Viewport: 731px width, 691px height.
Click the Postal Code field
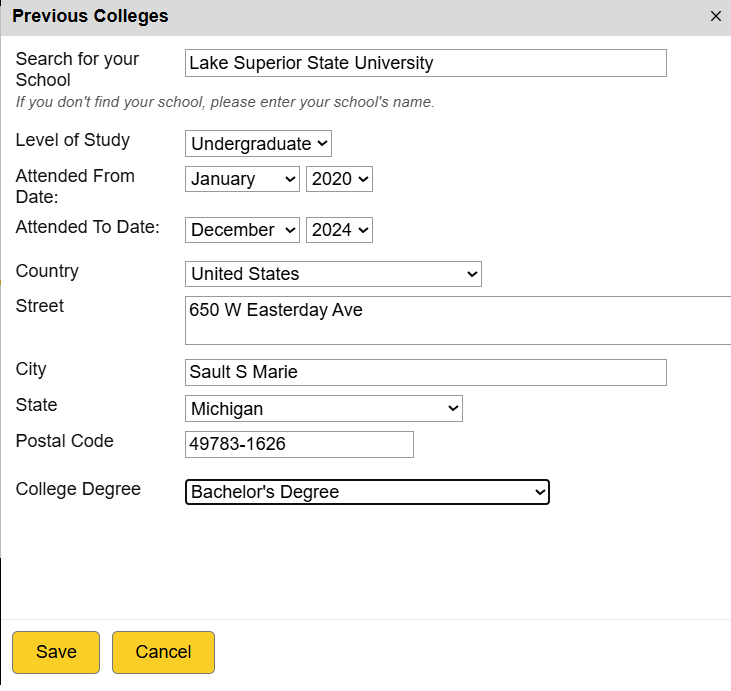click(x=299, y=444)
